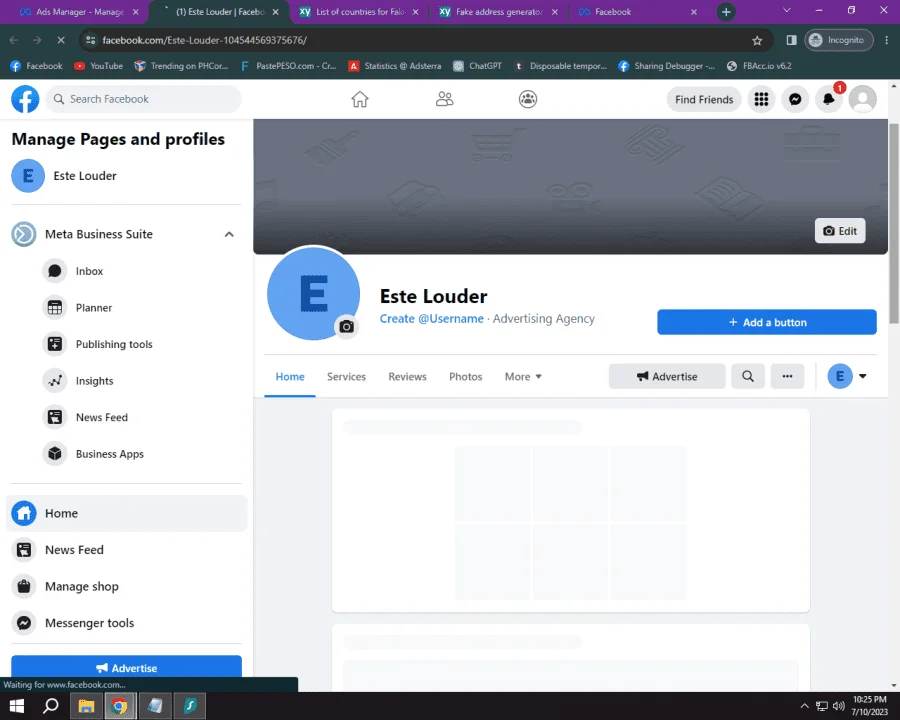Open the Home feed house icon
This screenshot has height=720, width=900.
(360, 99)
